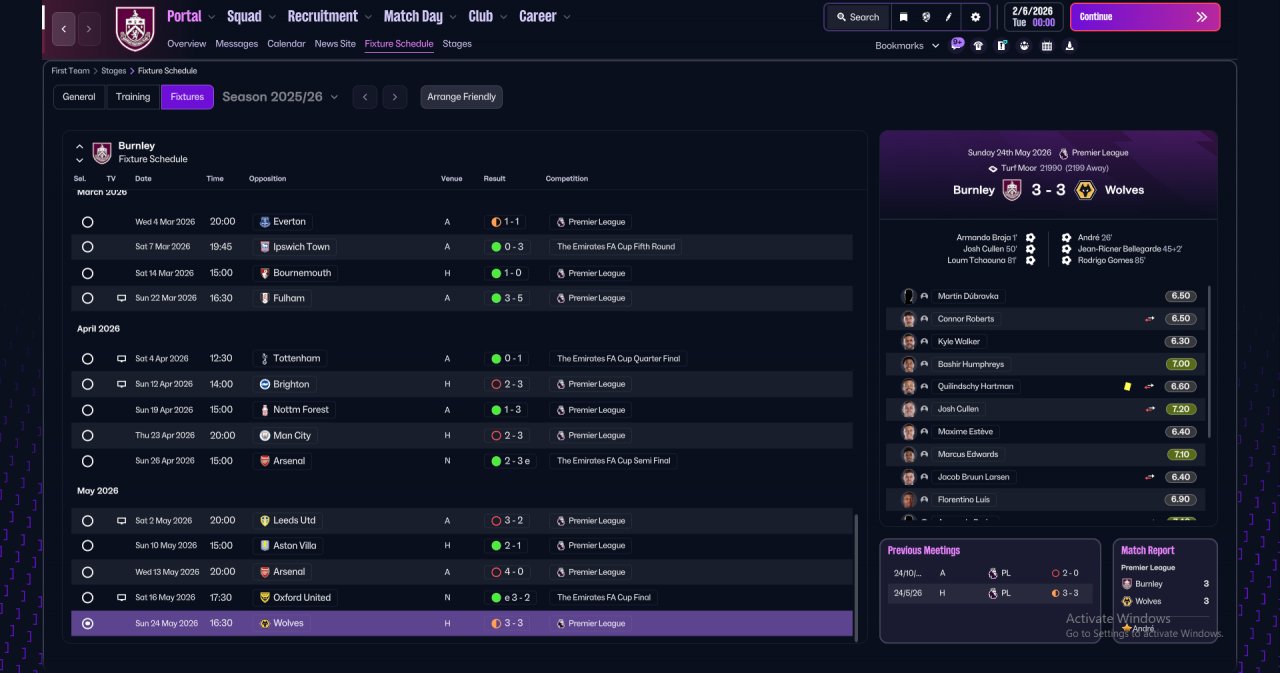Click the Everton club crest icon

(x=264, y=222)
